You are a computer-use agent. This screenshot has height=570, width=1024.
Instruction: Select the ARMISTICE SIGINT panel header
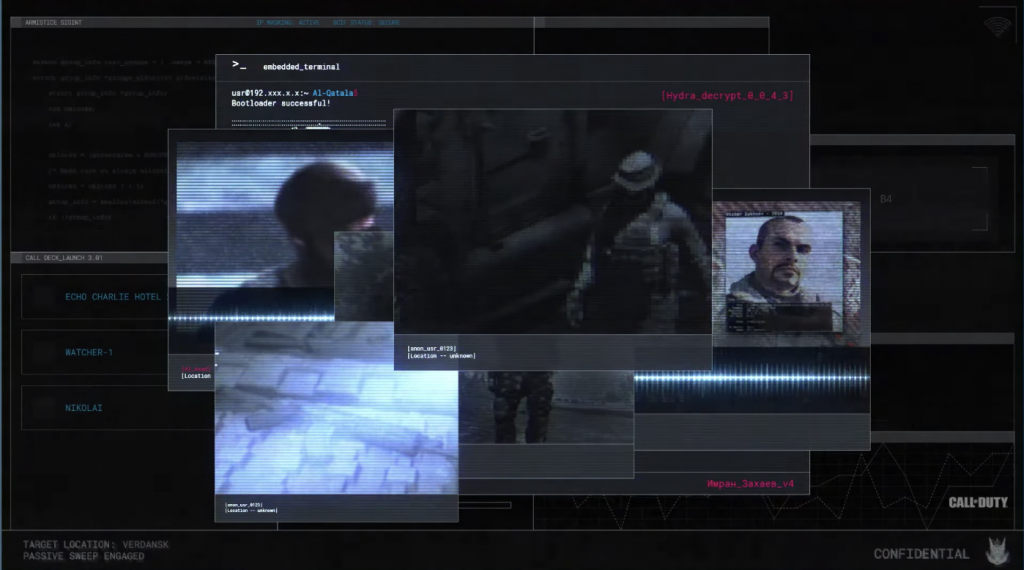point(54,22)
